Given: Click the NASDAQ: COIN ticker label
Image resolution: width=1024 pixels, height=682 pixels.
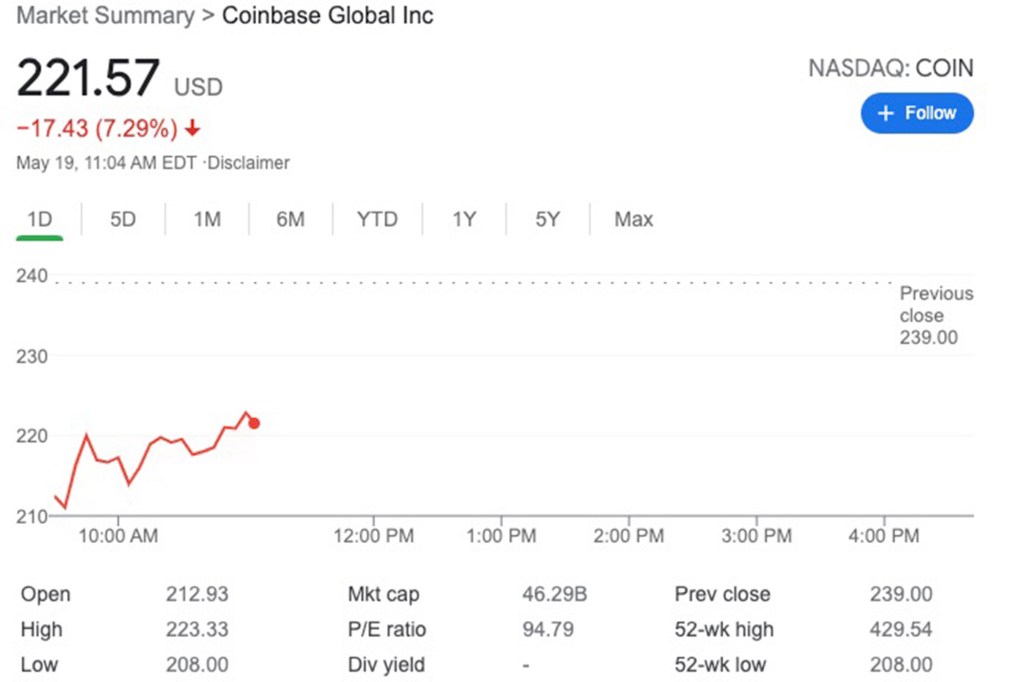Looking at the screenshot, I should 890,68.
